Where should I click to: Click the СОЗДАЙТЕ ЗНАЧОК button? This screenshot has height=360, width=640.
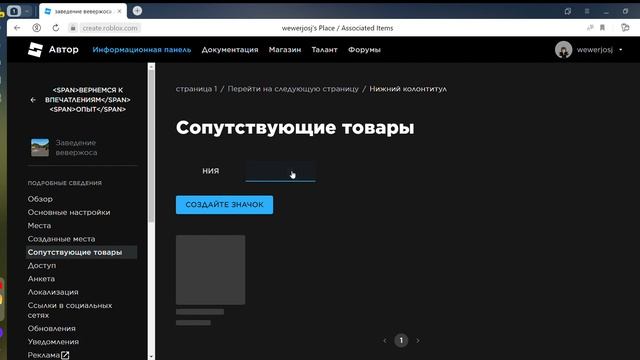(x=224, y=205)
